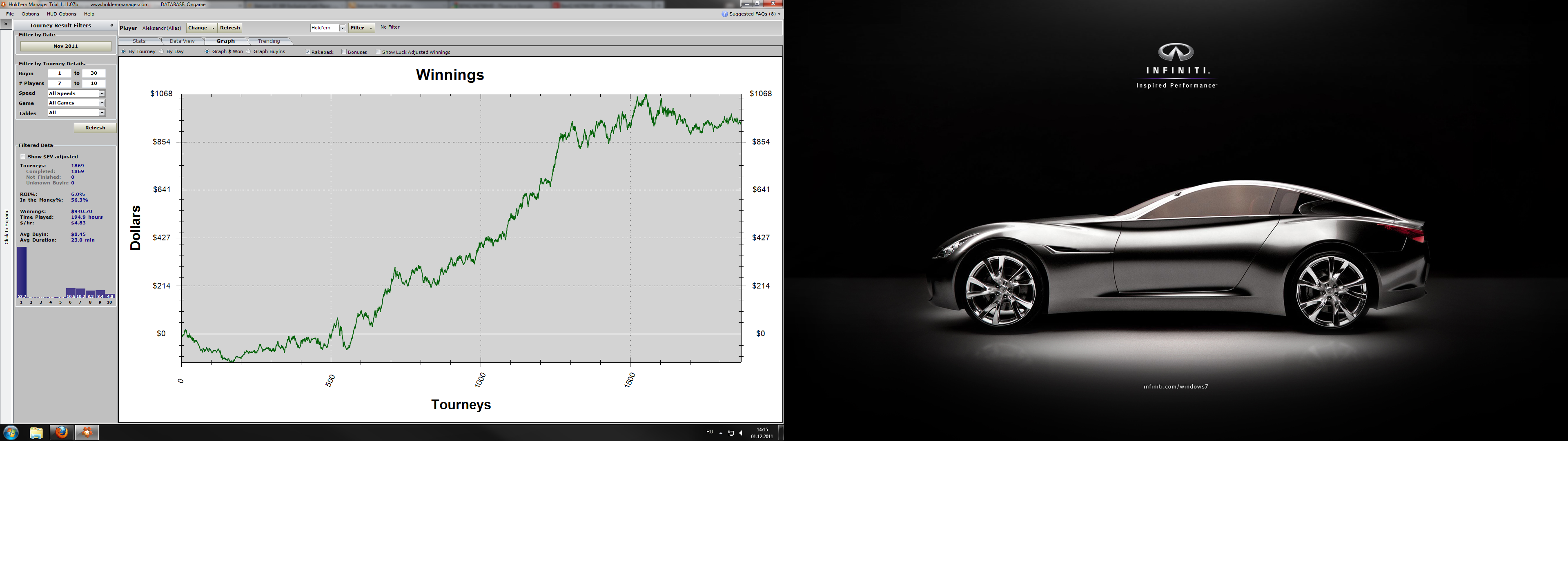The height and width of the screenshot is (577, 1568).
Task: Open Firefox from the taskbar
Action: coord(62,432)
